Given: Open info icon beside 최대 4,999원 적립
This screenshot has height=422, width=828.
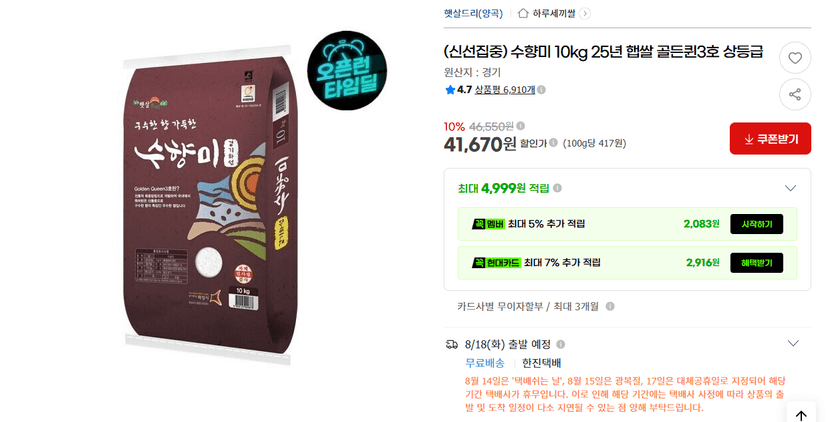Looking at the screenshot, I should click(x=557, y=188).
